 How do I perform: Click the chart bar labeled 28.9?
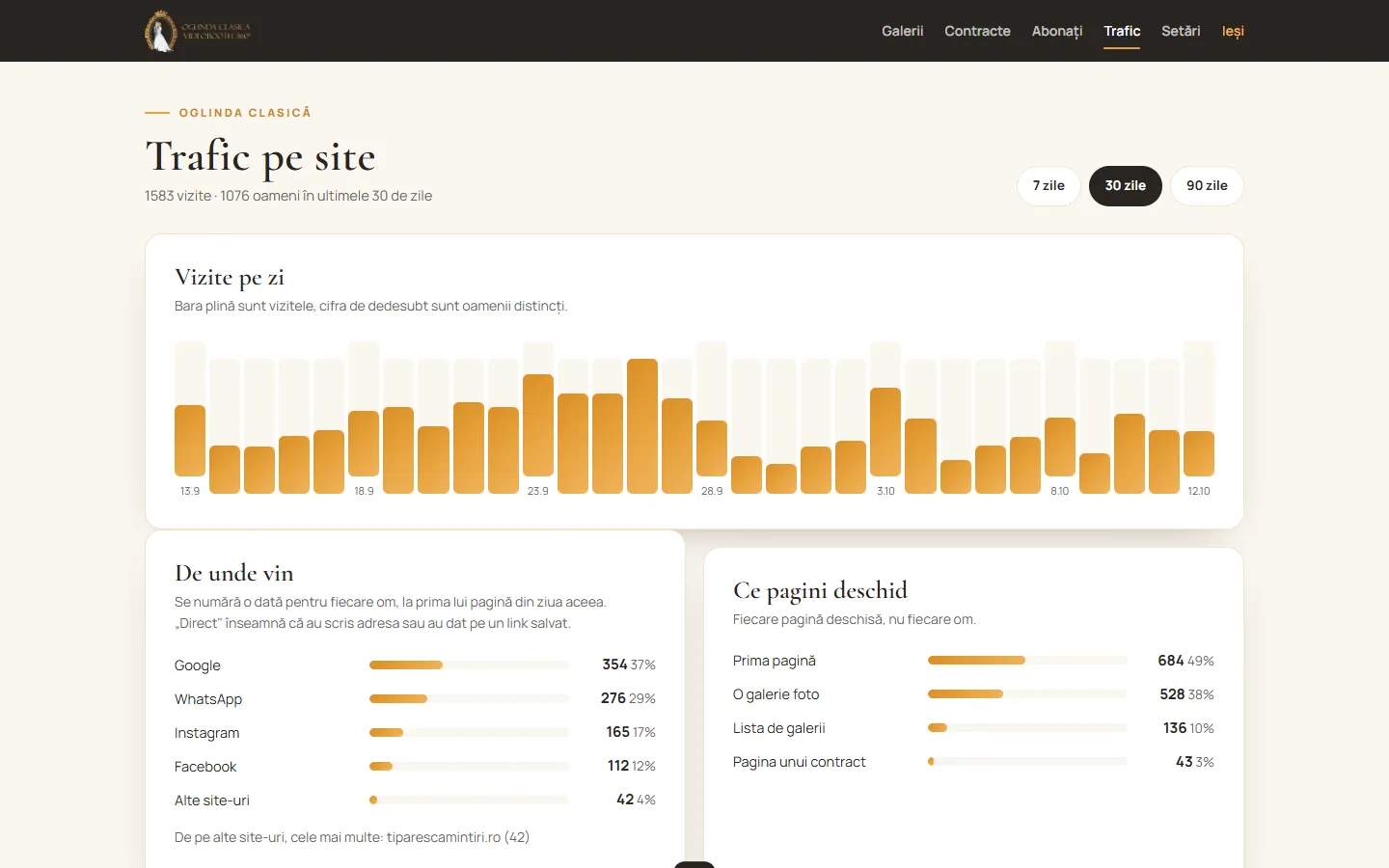[712, 448]
